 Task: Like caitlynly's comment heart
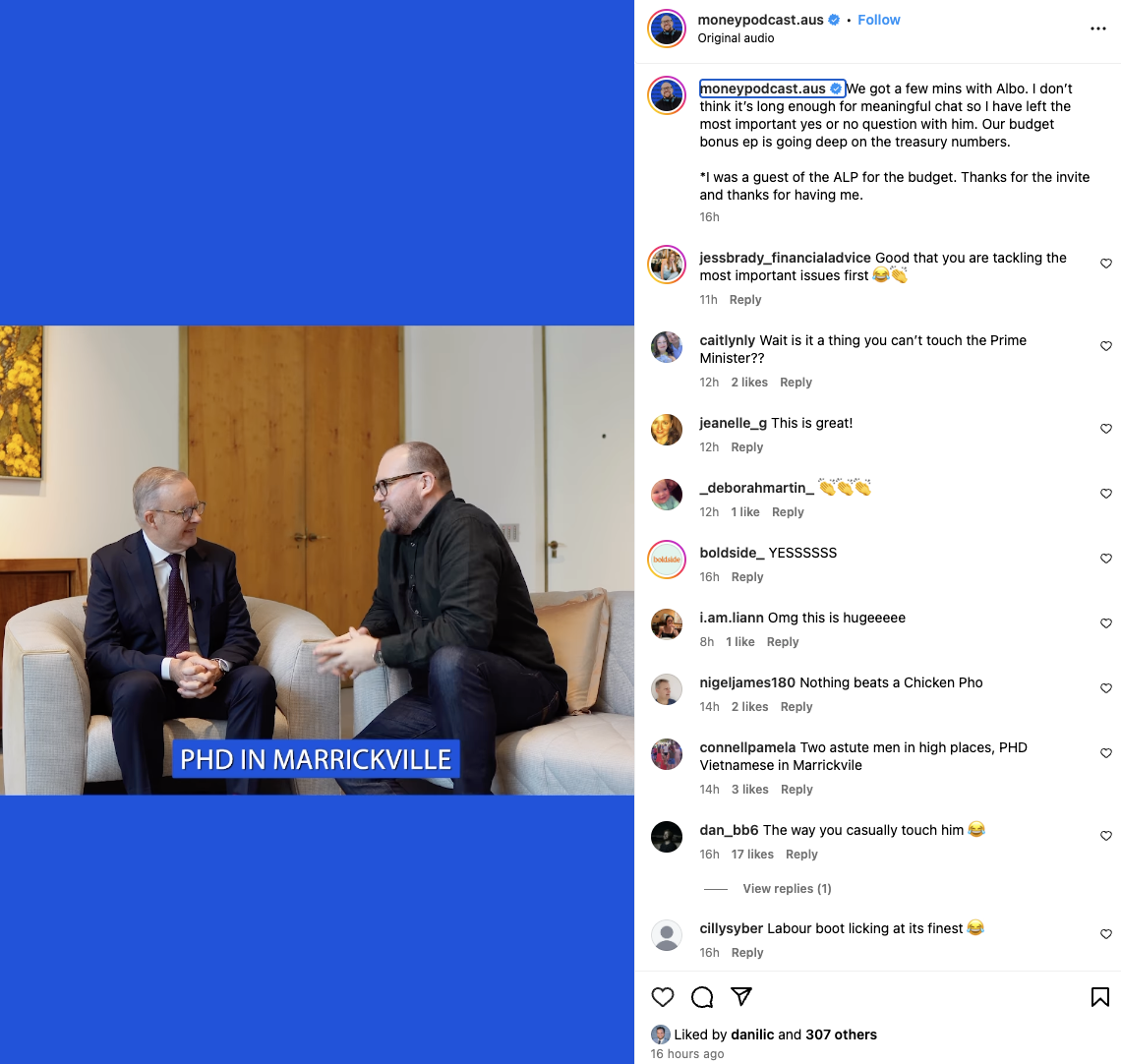pyautogui.click(x=1106, y=346)
